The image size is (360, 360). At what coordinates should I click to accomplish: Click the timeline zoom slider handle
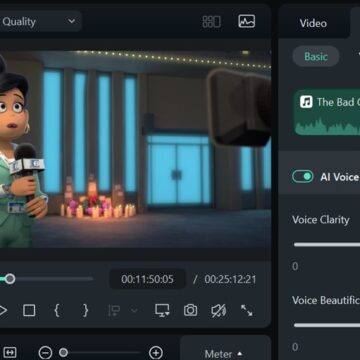(63, 352)
